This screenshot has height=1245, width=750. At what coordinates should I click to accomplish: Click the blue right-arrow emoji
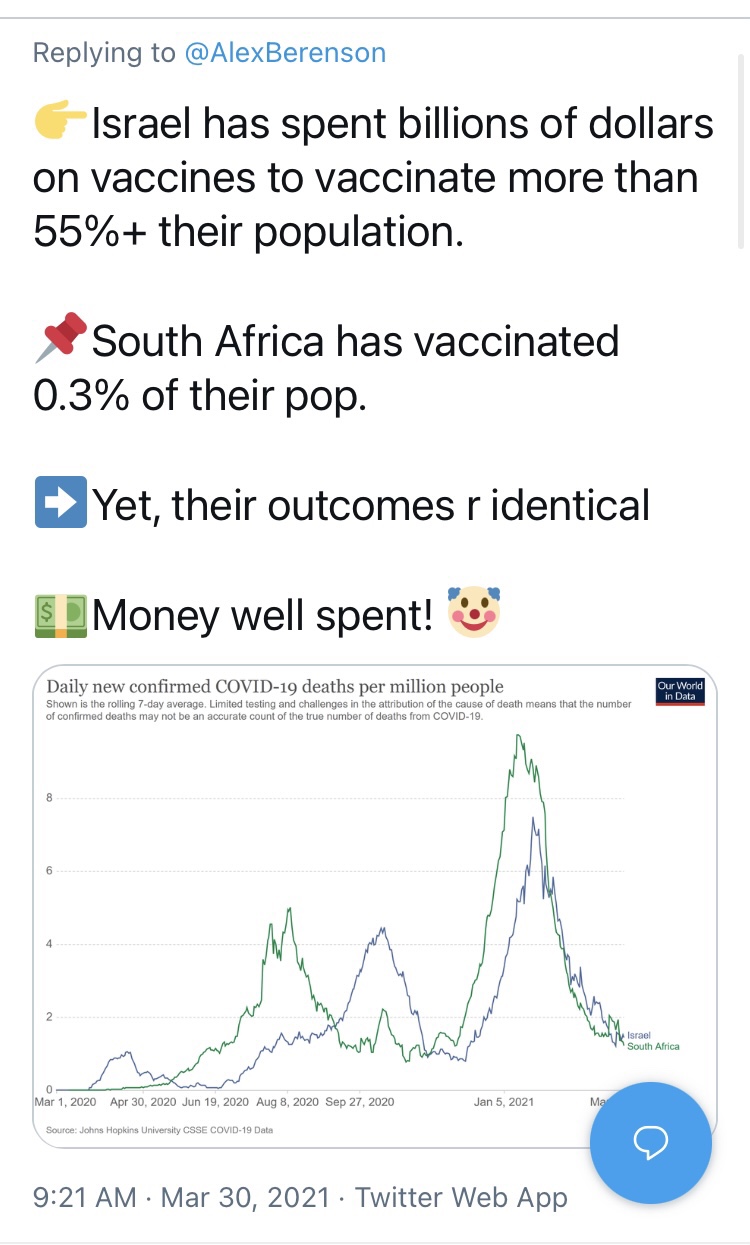click(60, 504)
